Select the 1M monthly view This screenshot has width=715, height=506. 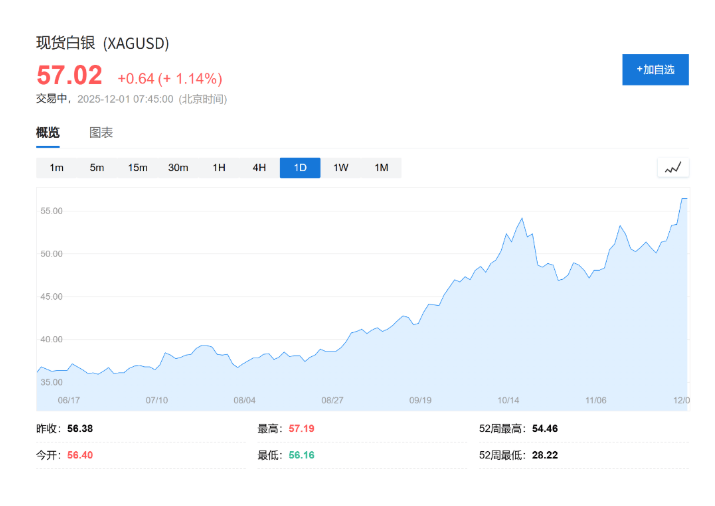coord(381,168)
